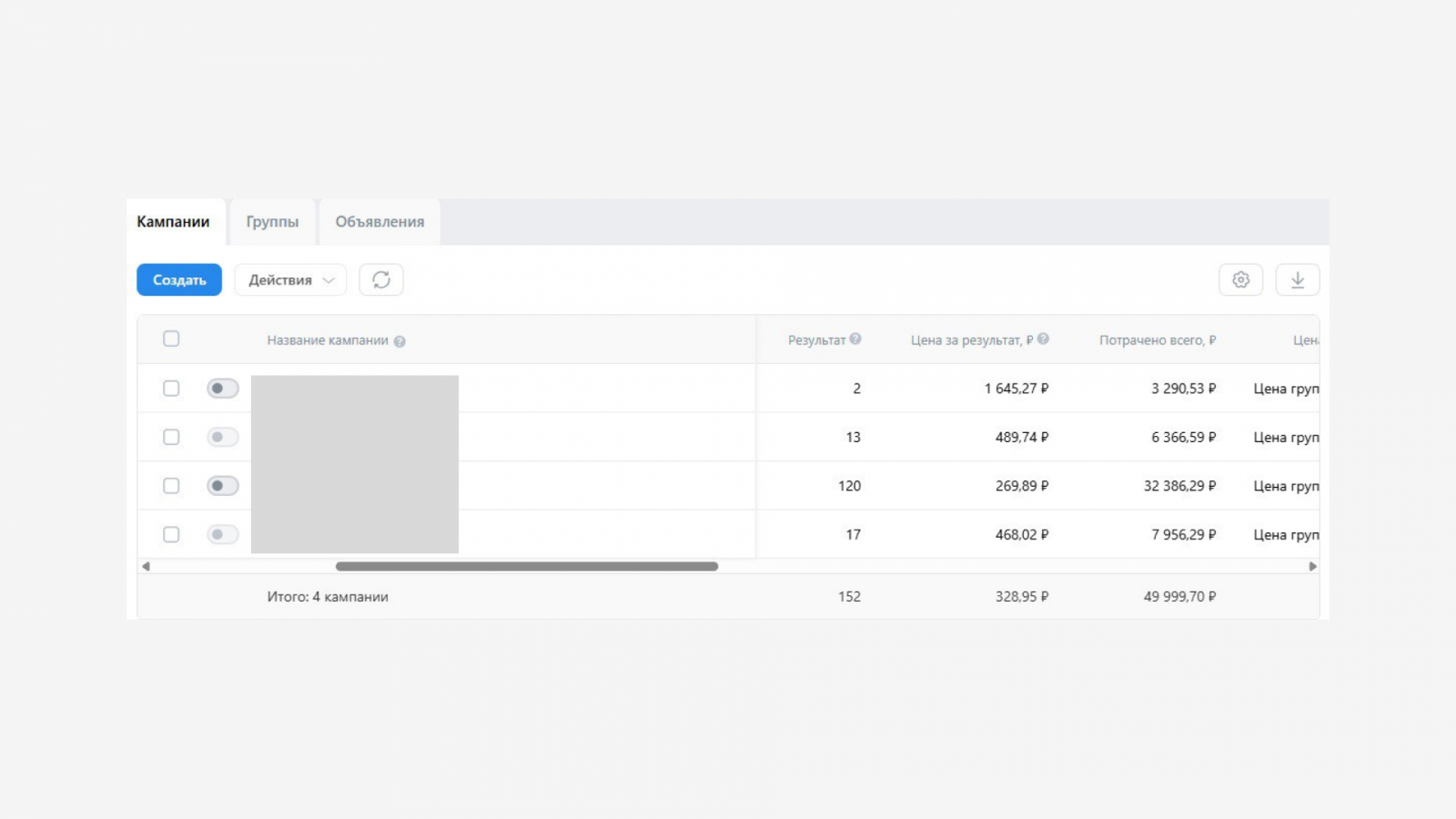The image size is (1456, 819).
Task: Click help icon beside Название кампании
Action: click(399, 341)
